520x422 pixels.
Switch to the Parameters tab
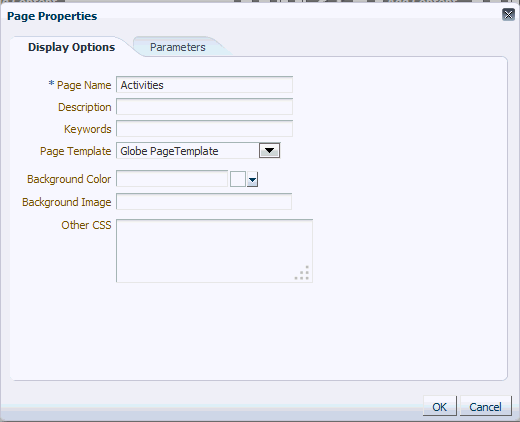[178, 47]
